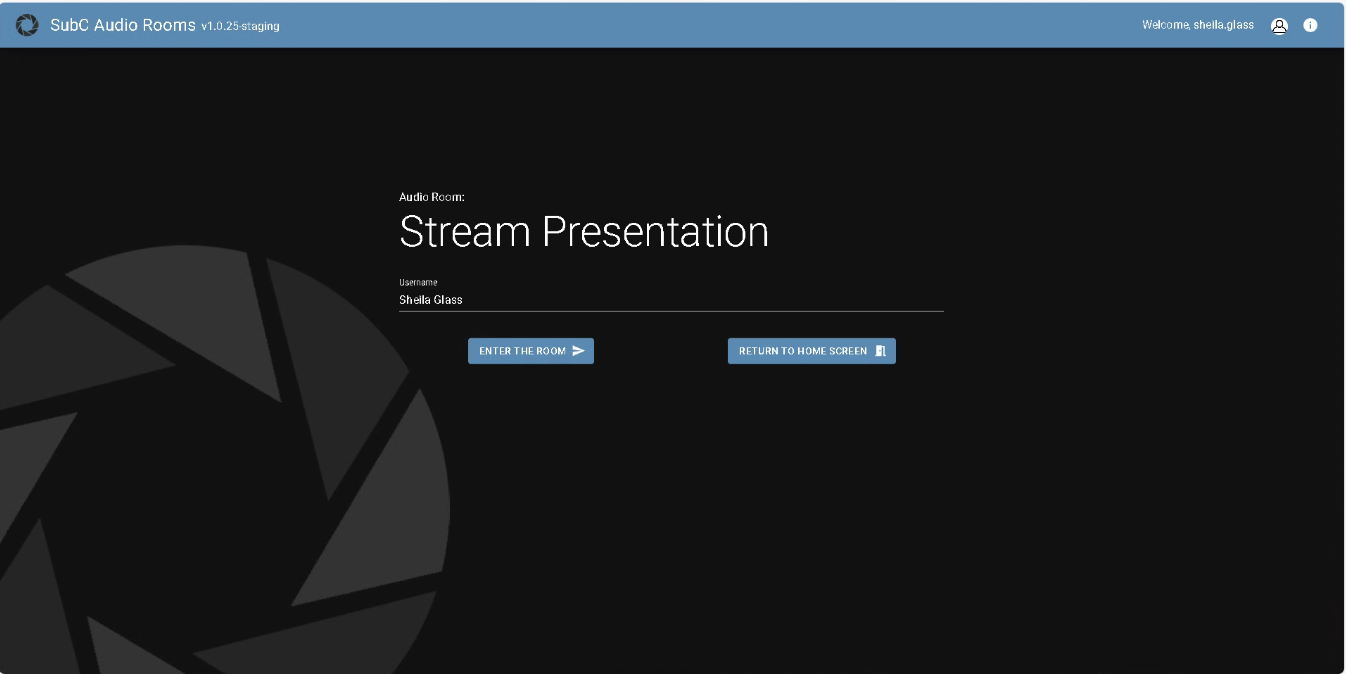Image resolution: width=1346 pixels, height=674 pixels.
Task: Click the Sheila Glass text in field
Action: 430,300
